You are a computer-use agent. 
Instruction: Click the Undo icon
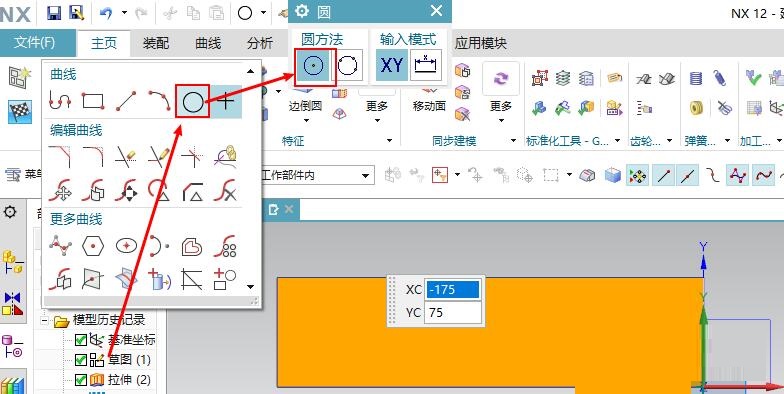(x=106, y=12)
